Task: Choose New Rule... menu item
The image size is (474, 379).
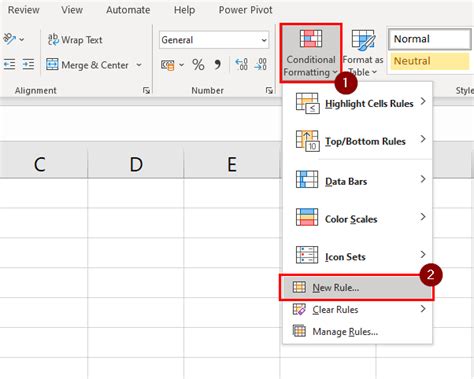Action: (x=357, y=287)
